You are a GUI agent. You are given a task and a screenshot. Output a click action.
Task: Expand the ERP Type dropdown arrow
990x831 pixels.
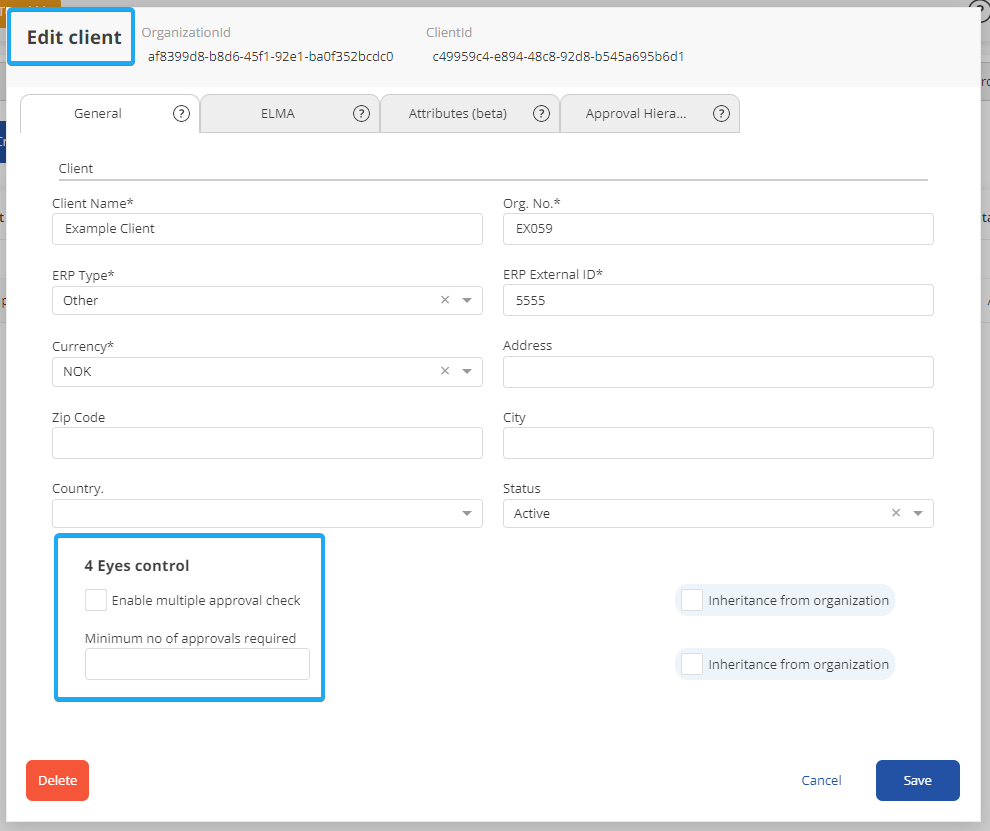click(x=467, y=300)
